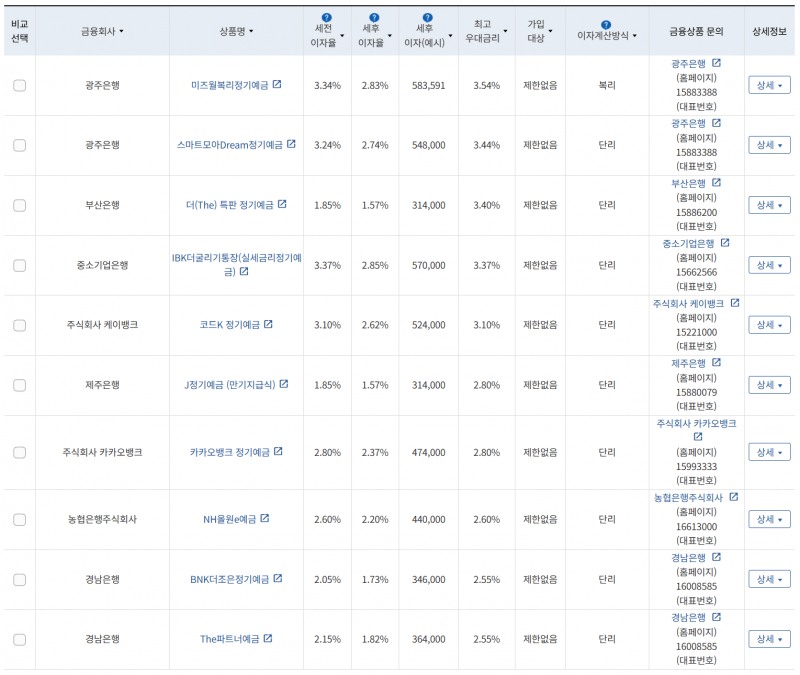Click 제주은행 homepage external icon in inquiry column

pos(716,362)
